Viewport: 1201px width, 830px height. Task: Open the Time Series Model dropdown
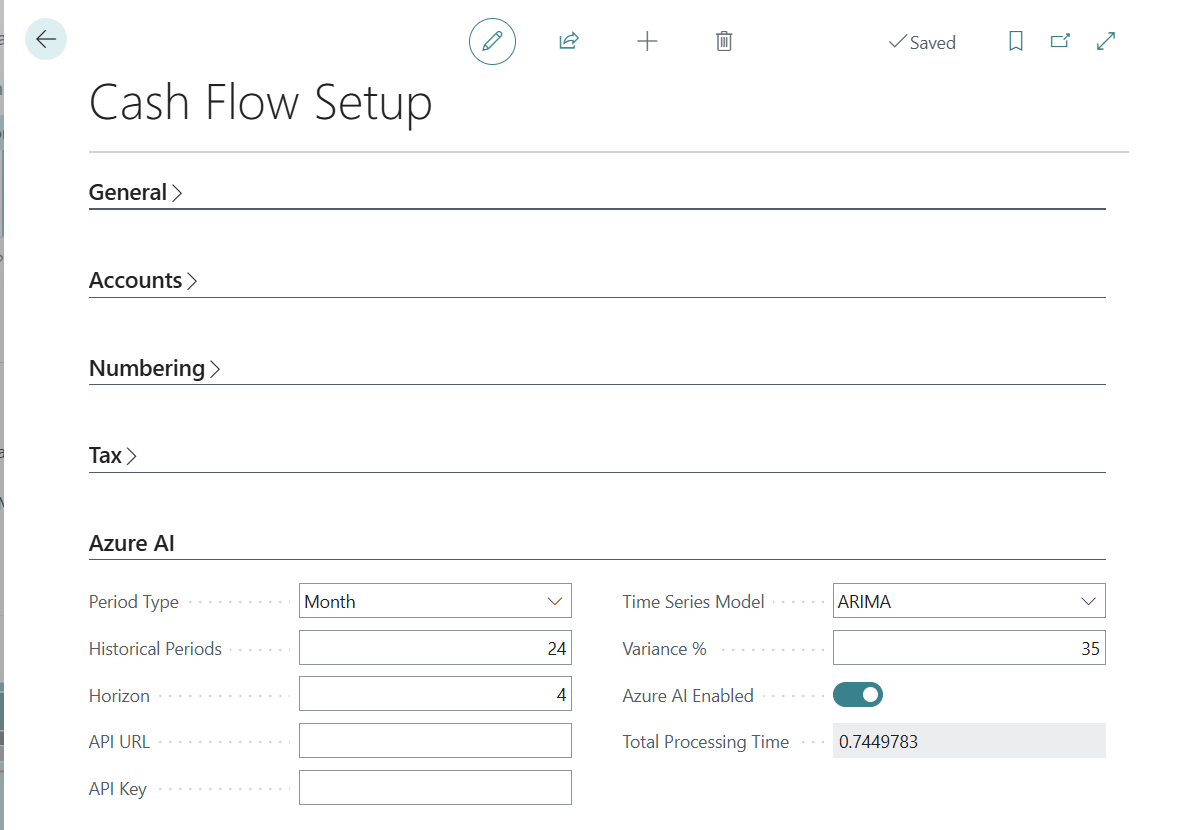coord(969,601)
